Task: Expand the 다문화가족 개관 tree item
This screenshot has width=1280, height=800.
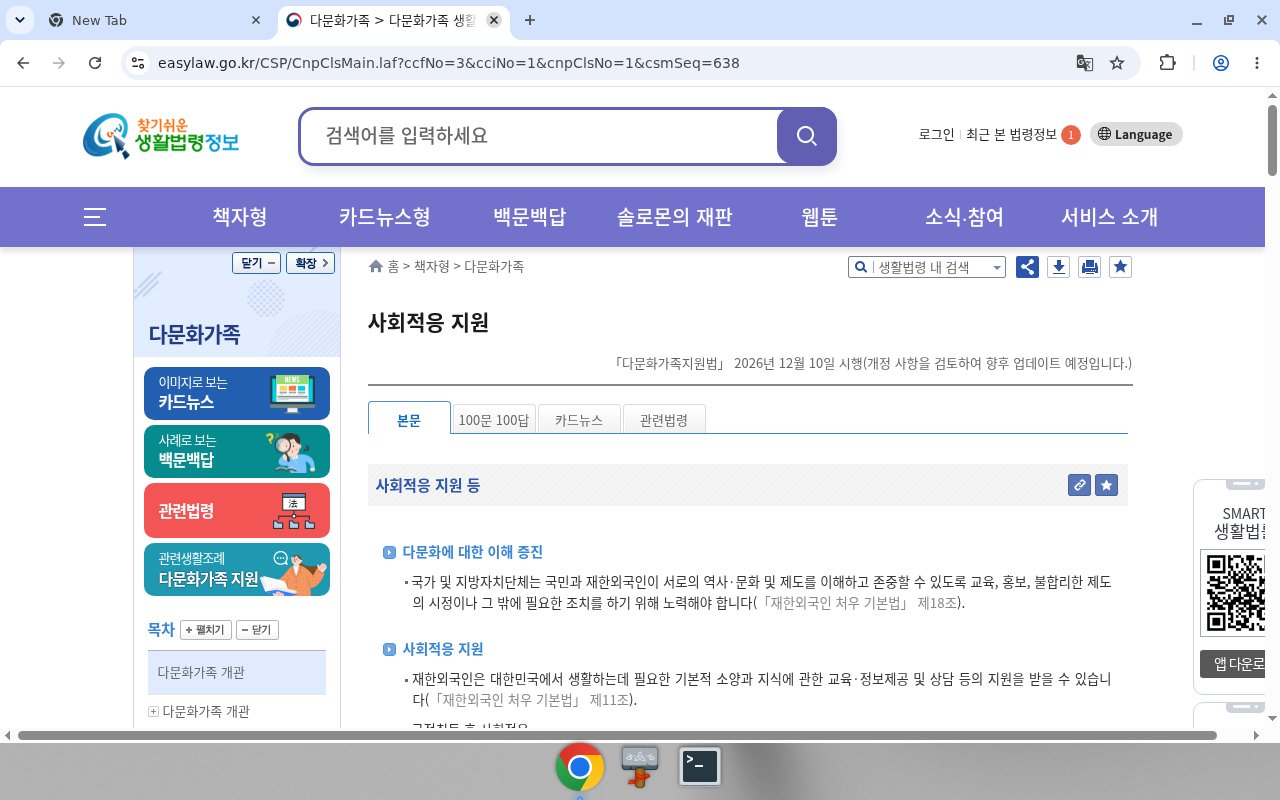Action: pos(153,712)
